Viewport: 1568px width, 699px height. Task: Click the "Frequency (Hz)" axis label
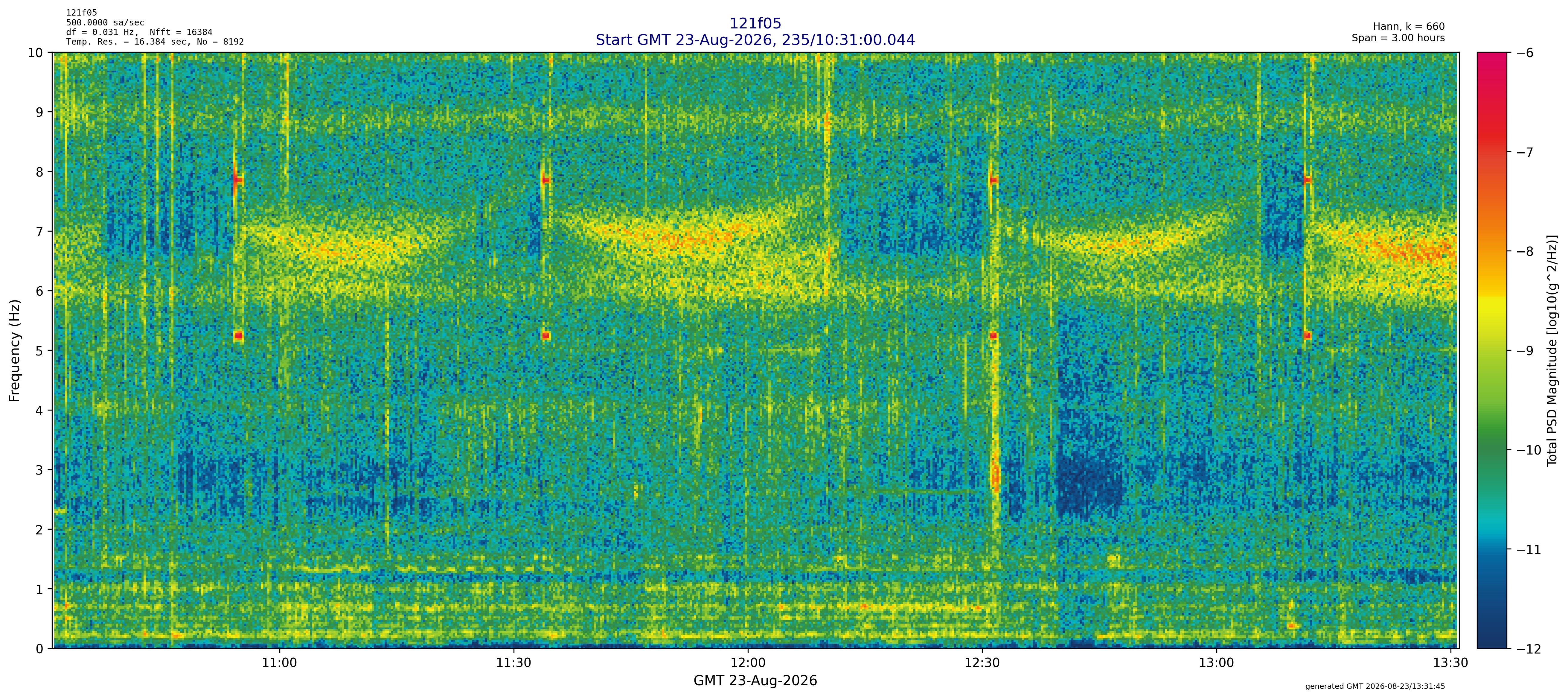point(15,350)
